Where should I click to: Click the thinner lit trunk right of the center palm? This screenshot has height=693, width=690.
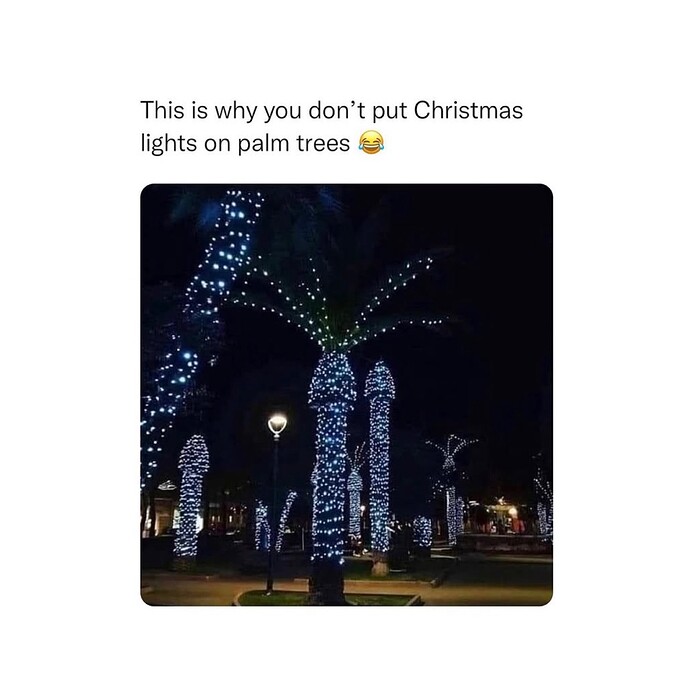379,455
